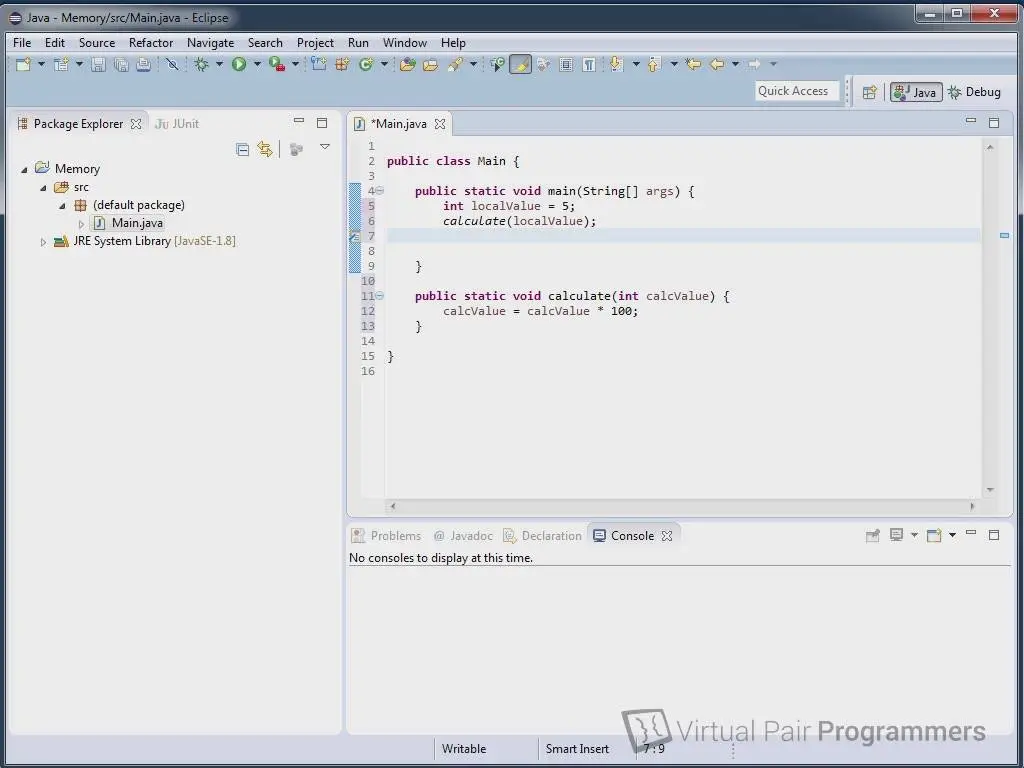Open the Refactor menu
1024x768 pixels.
151,42
